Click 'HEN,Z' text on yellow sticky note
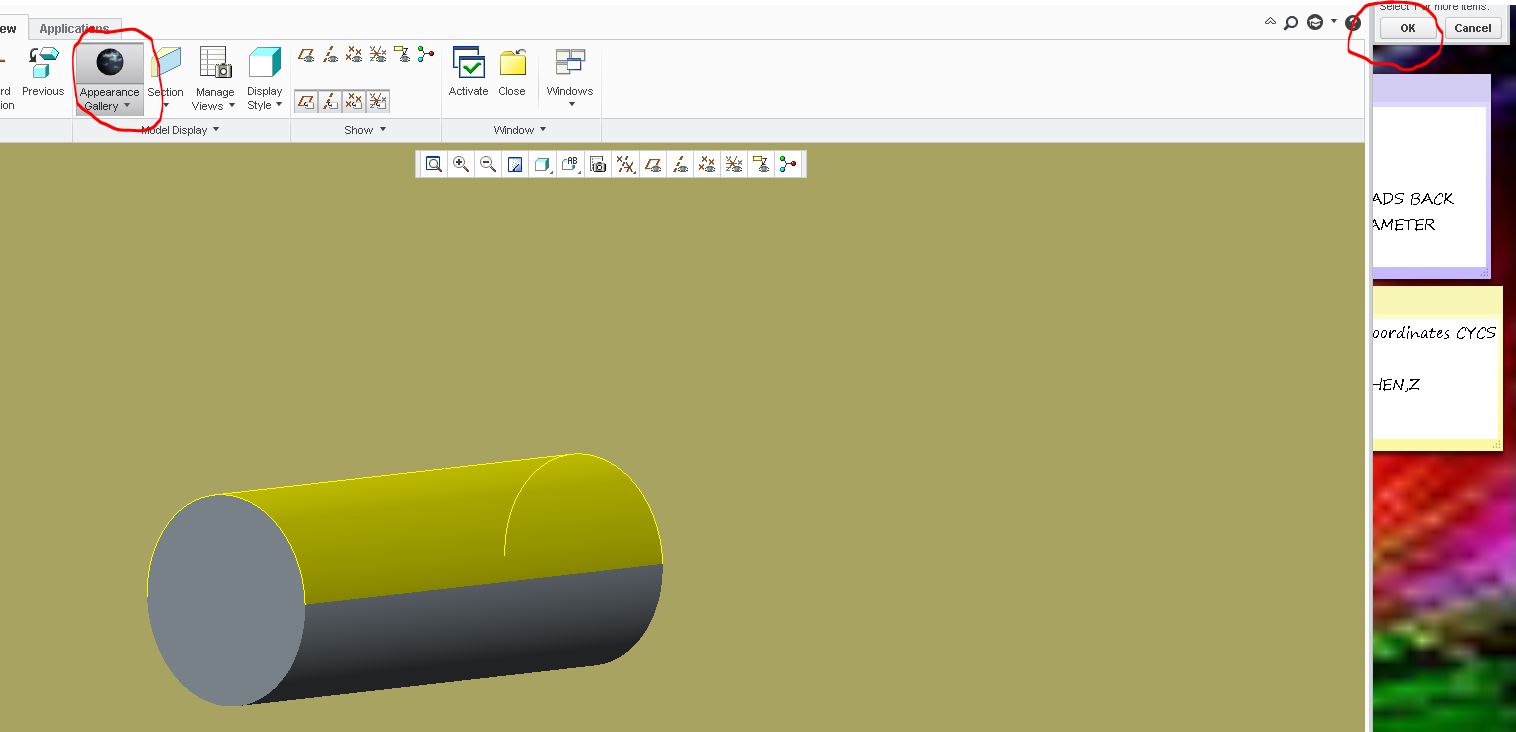This screenshot has height=732, width=1516. pos(1397,385)
